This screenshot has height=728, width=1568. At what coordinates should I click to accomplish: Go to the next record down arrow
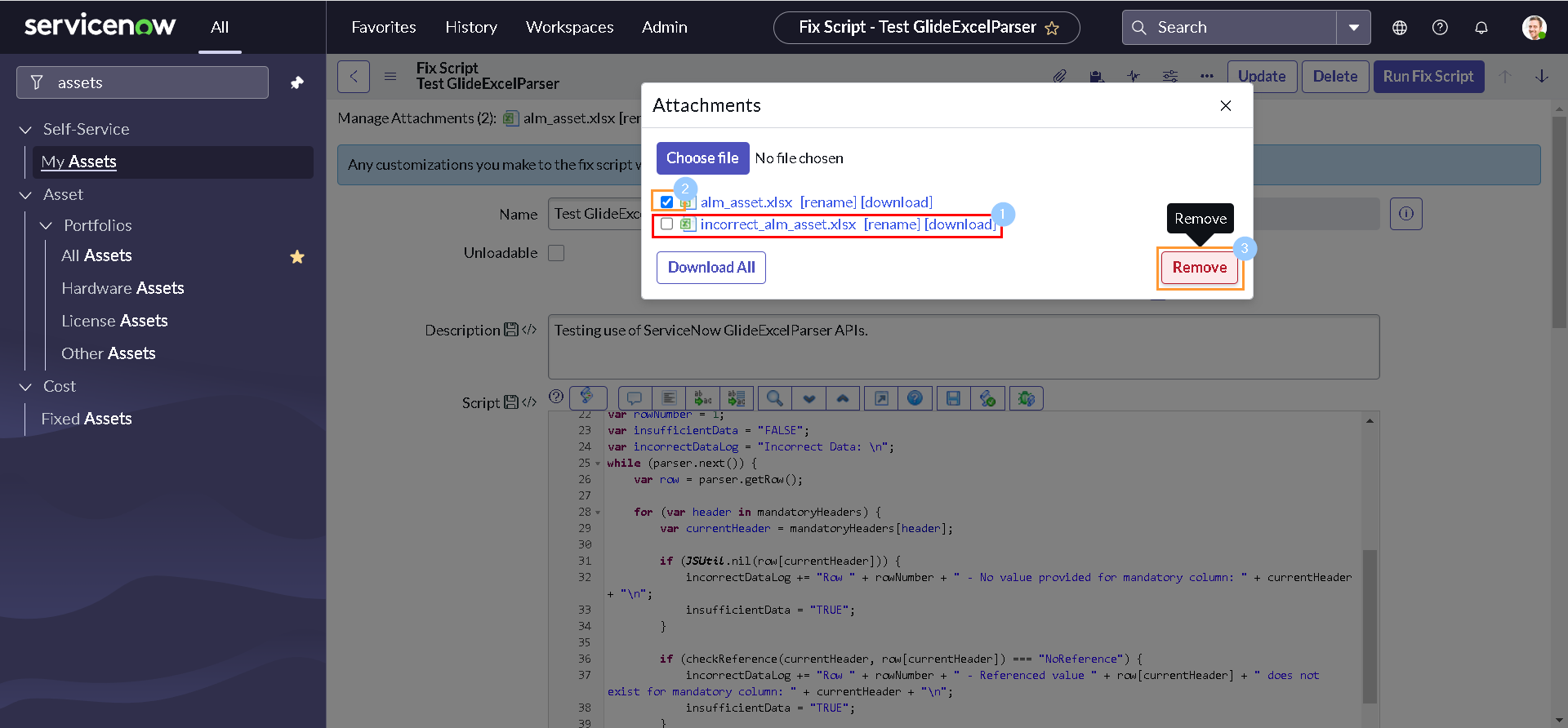point(1542,77)
